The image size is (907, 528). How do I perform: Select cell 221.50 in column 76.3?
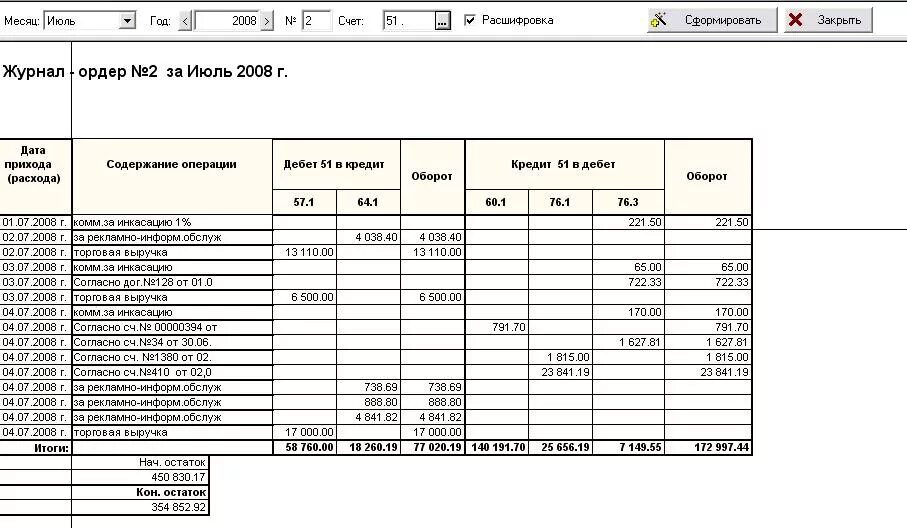coord(628,222)
